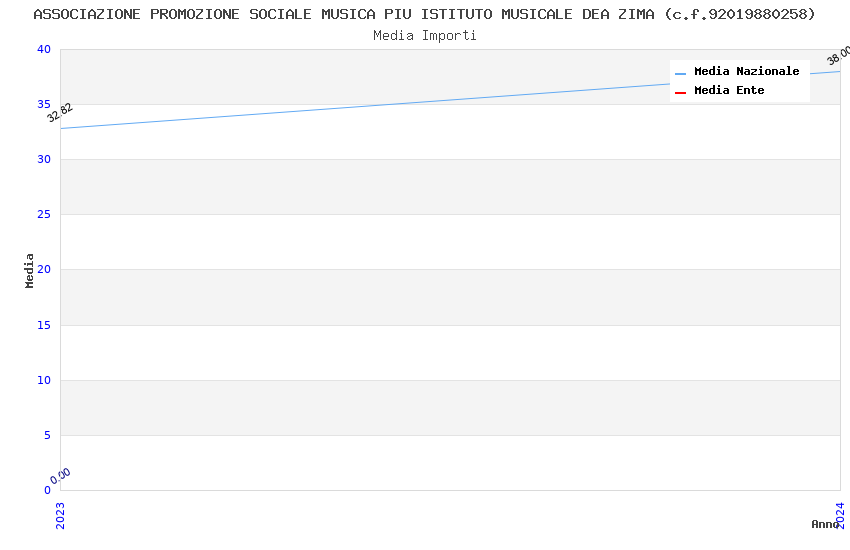The image size is (850, 550).
Task: Click the 0.00 data point label
Action: [61, 476]
